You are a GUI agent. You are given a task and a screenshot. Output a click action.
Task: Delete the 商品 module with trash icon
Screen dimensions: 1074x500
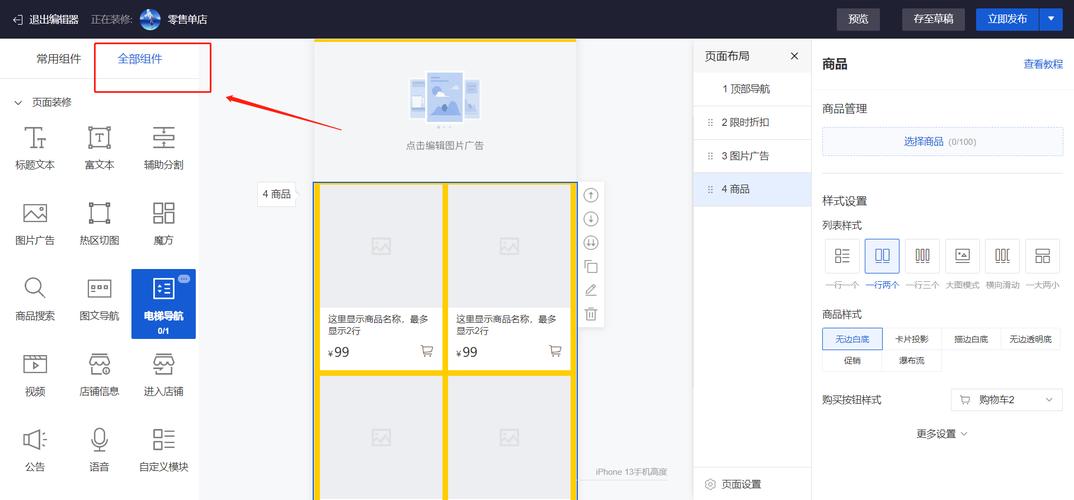(590, 314)
